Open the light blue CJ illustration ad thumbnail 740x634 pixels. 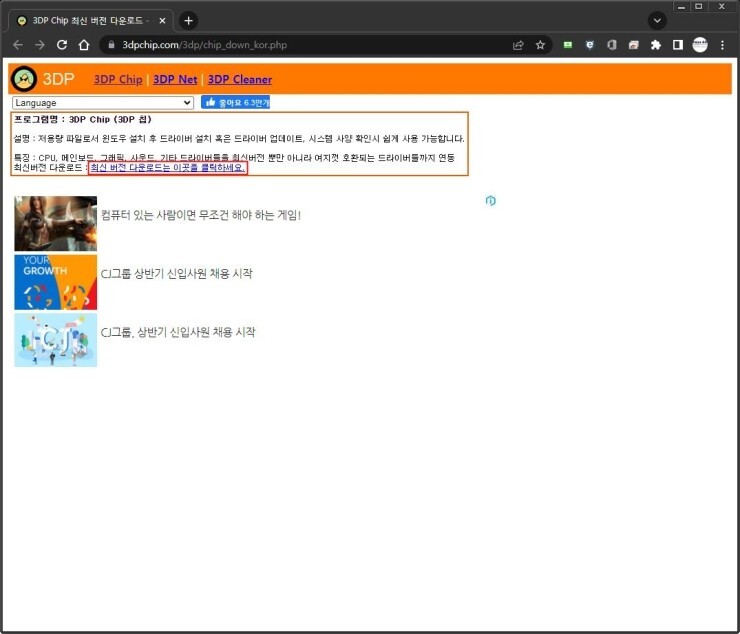pos(56,340)
